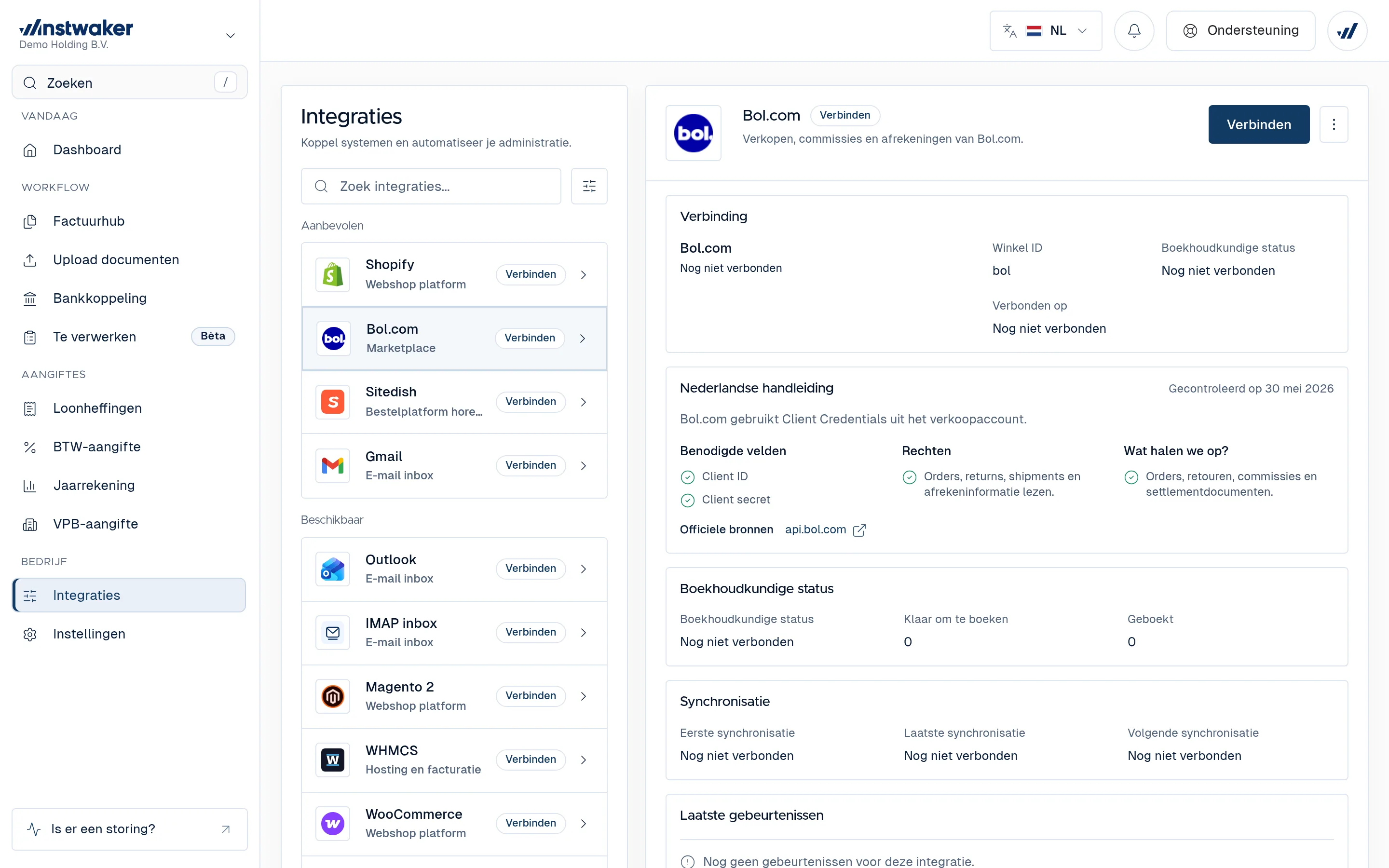The height and width of the screenshot is (868, 1389).
Task: Open the integrations filter options
Action: coord(589,186)
